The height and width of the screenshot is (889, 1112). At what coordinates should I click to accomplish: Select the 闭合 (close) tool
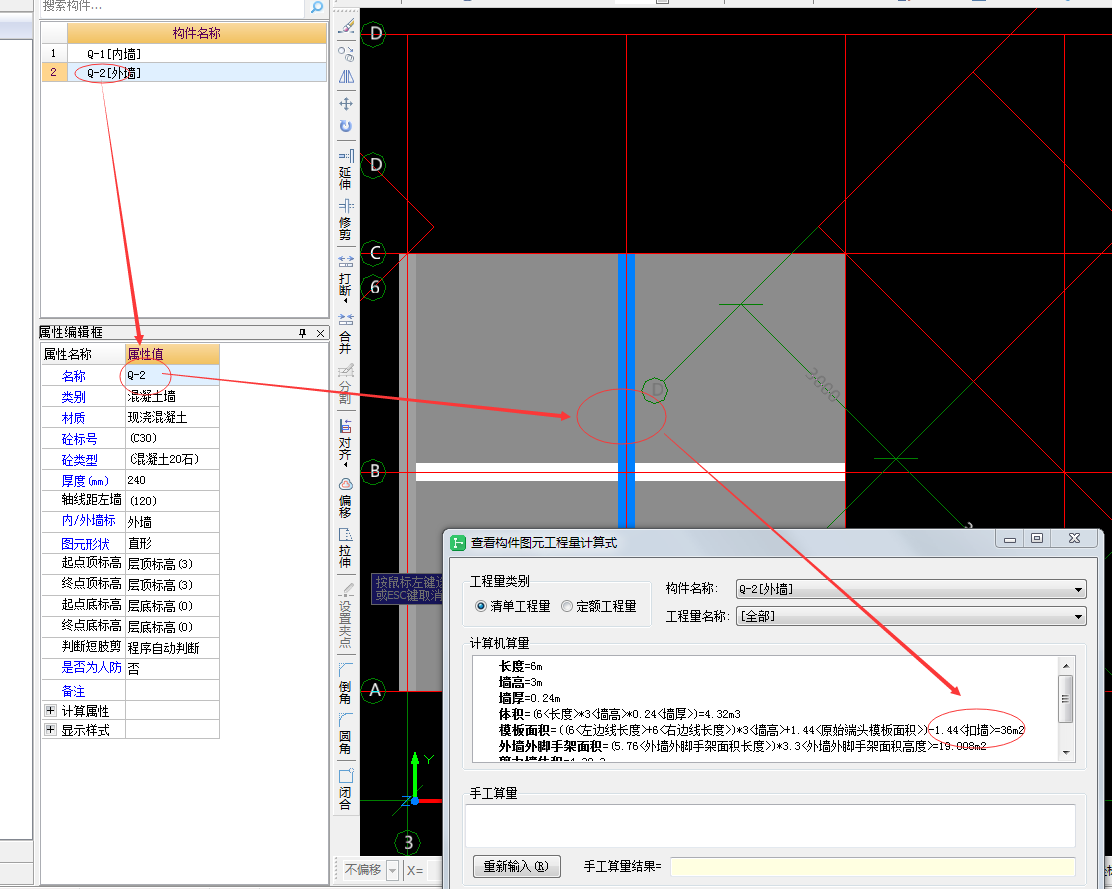(345, 789)
